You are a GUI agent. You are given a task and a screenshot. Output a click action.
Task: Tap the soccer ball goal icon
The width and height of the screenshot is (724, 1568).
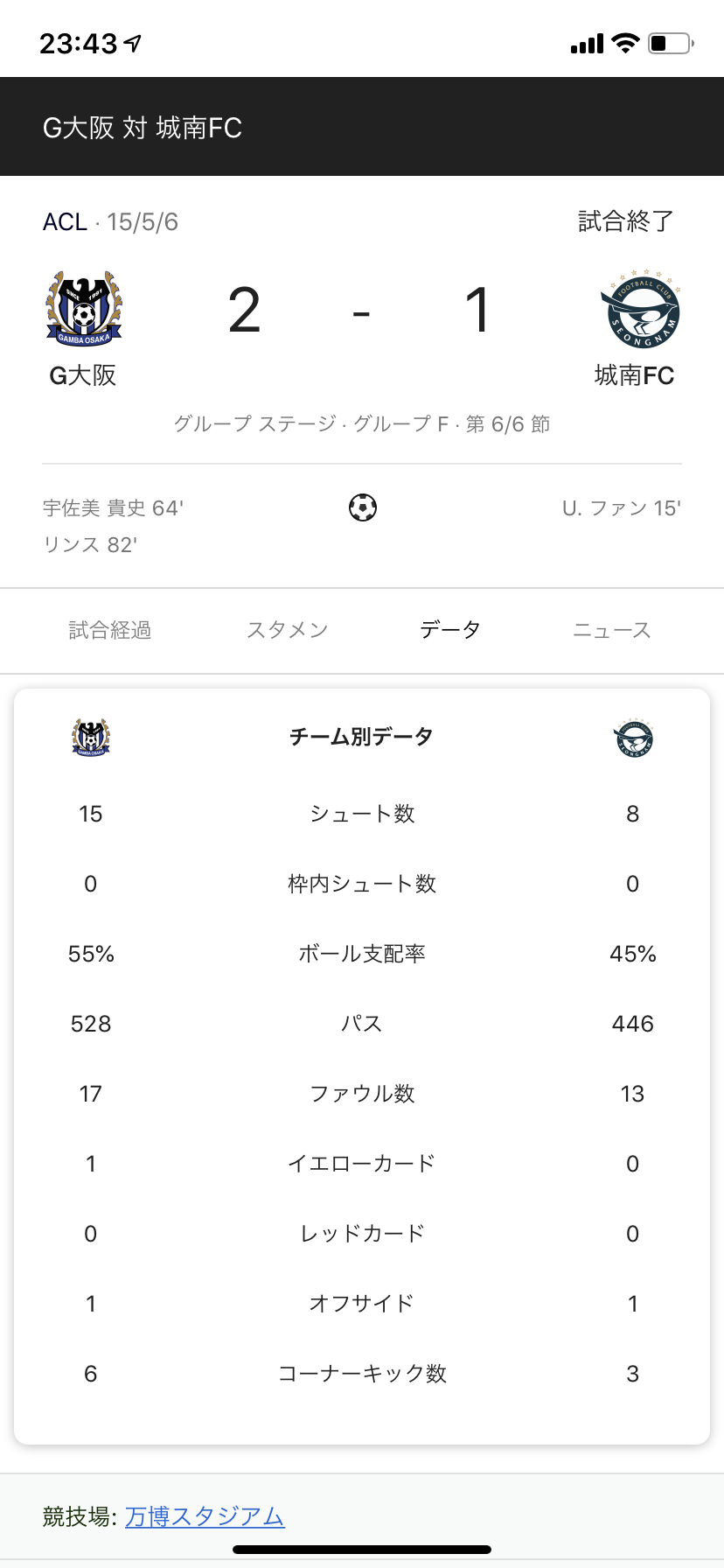(363, 507)
